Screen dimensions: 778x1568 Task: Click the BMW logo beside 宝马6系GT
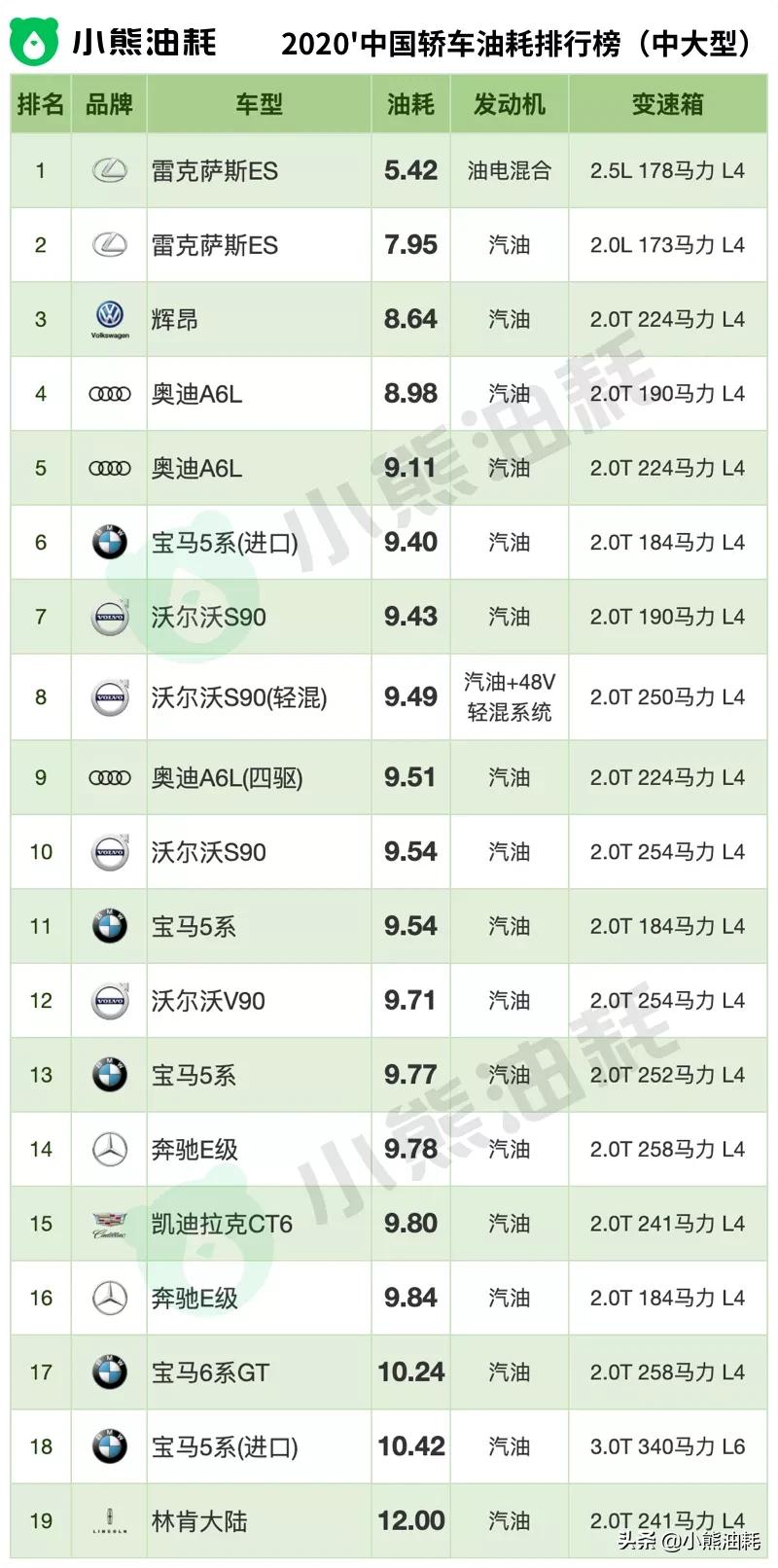[x=109, y=1372]
